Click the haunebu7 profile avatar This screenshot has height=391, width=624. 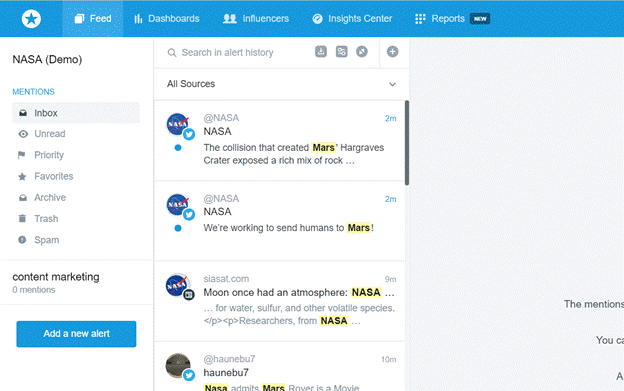(x=177, y=365)
